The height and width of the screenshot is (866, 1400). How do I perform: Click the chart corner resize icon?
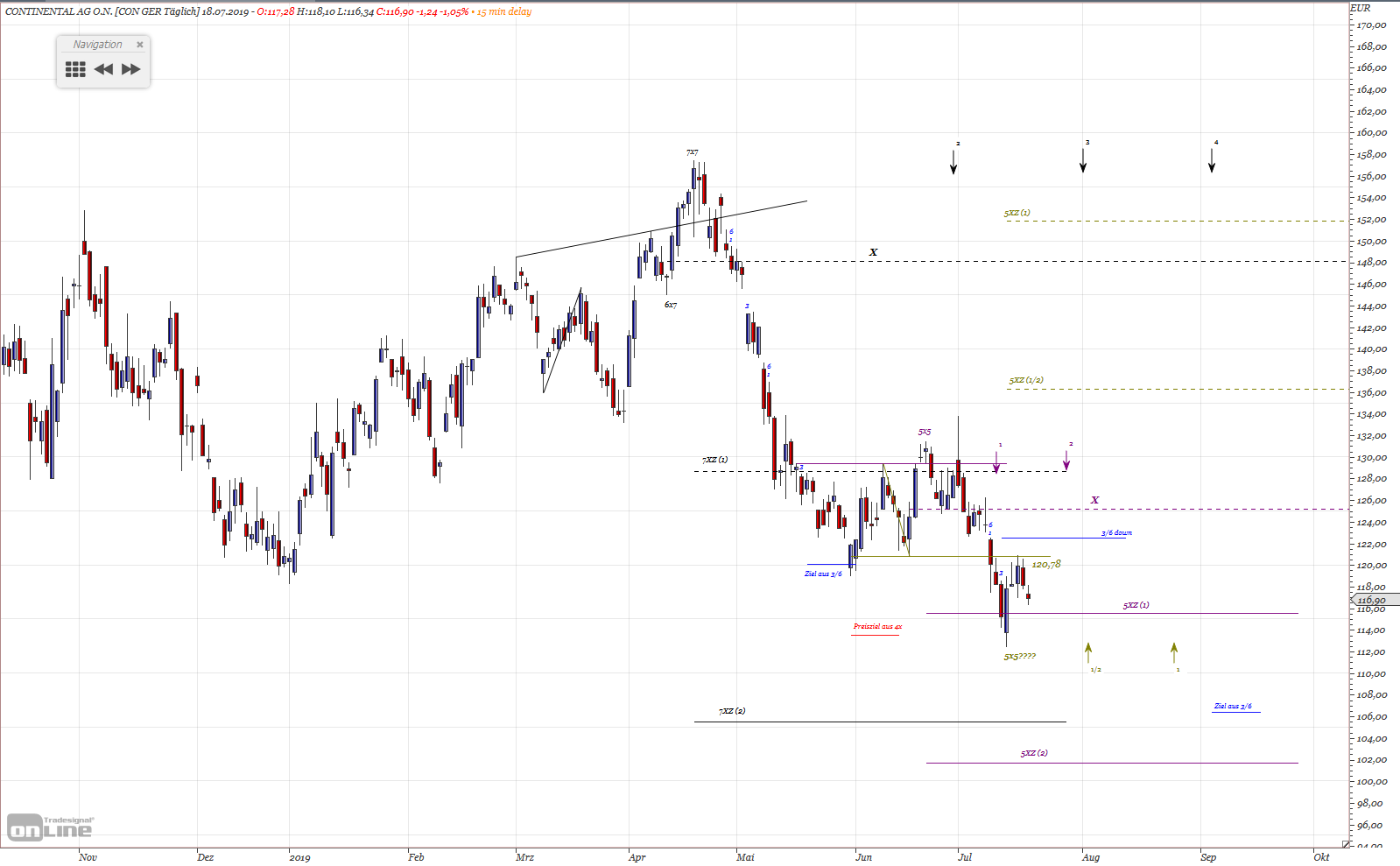(x=1347, y=845)
